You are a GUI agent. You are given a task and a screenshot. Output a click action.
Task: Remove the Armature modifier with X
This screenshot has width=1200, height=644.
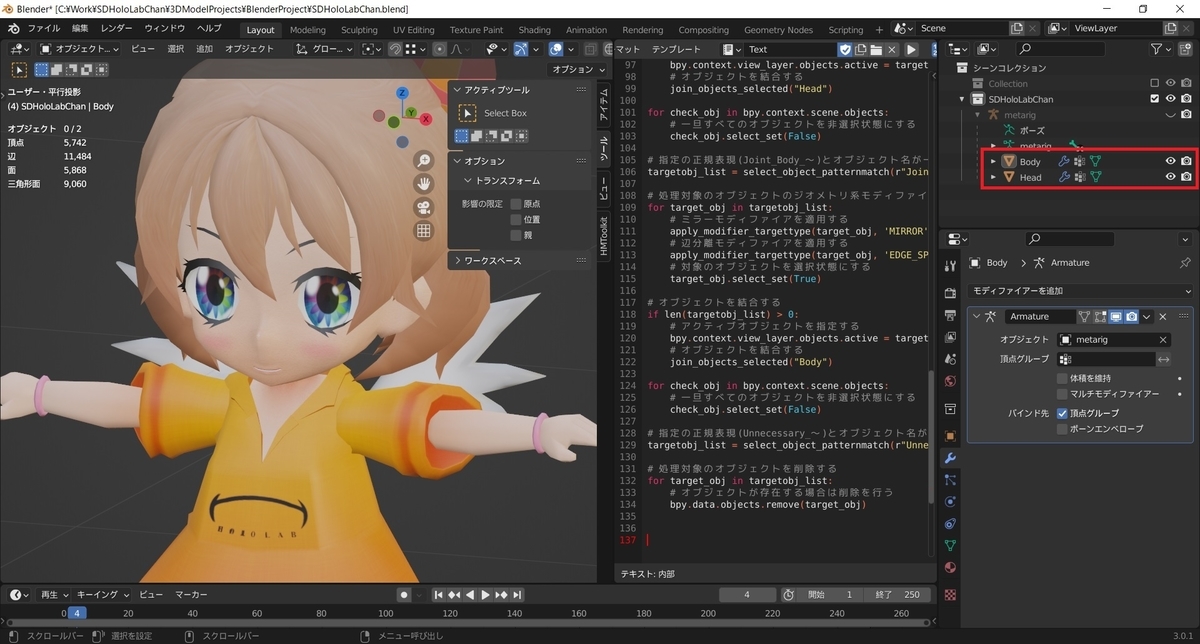click(1163, 316)
